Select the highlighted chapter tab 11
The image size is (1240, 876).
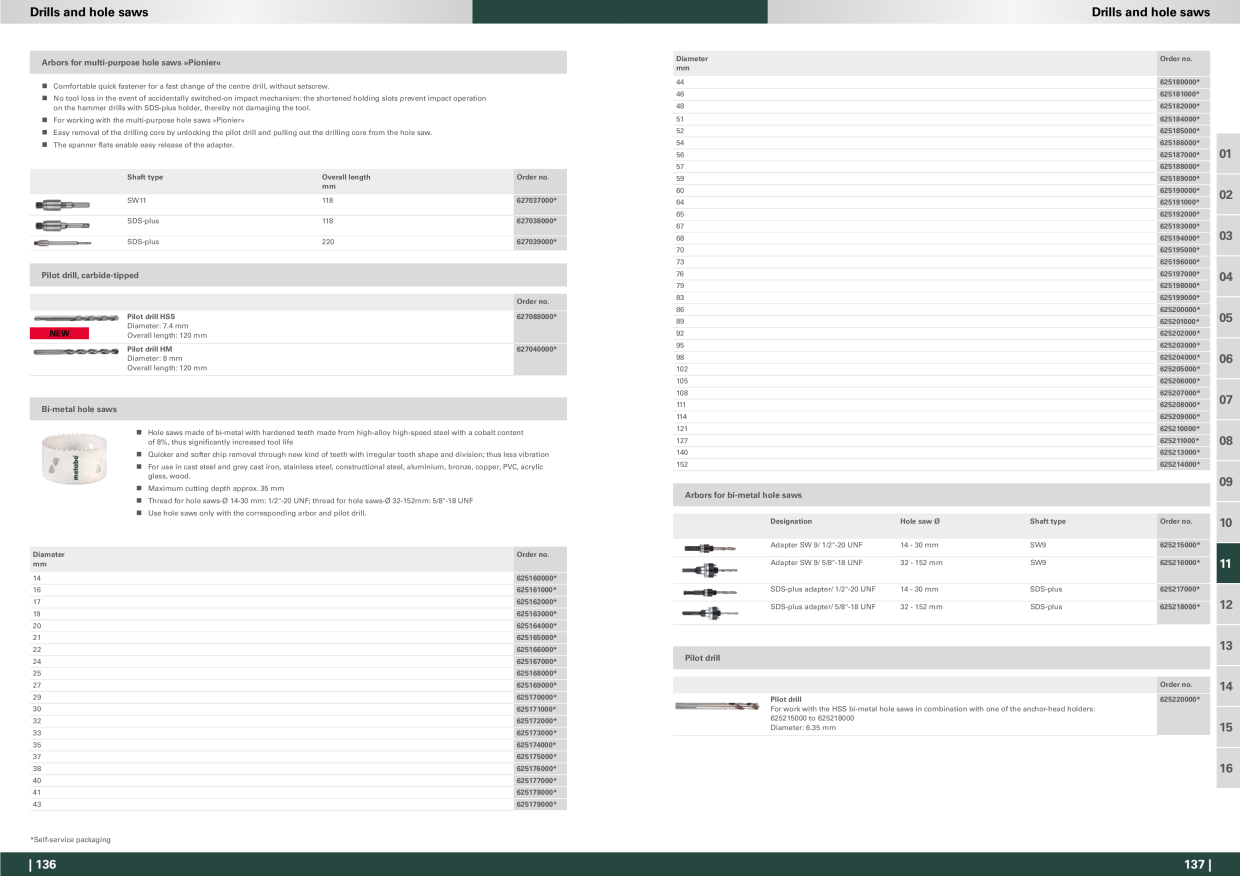[x=1227, y=564]
